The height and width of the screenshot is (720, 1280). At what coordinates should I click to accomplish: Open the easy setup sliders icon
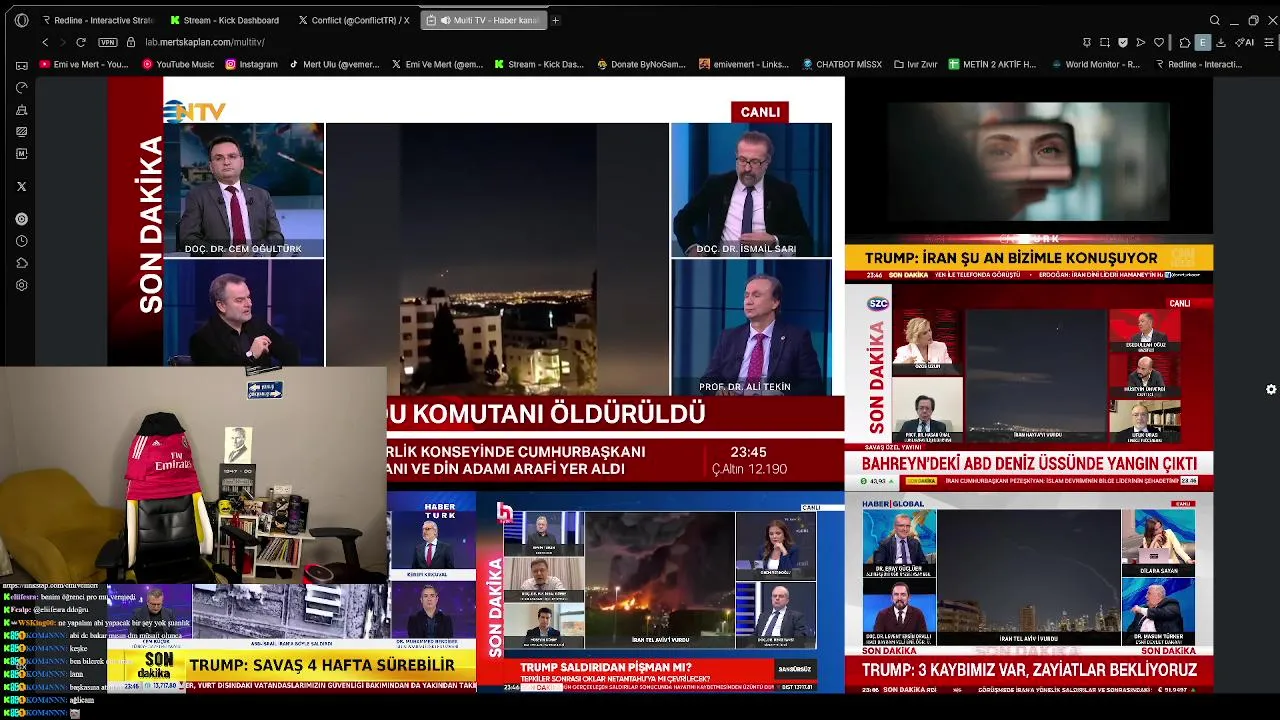click(x=1270, y=42)
